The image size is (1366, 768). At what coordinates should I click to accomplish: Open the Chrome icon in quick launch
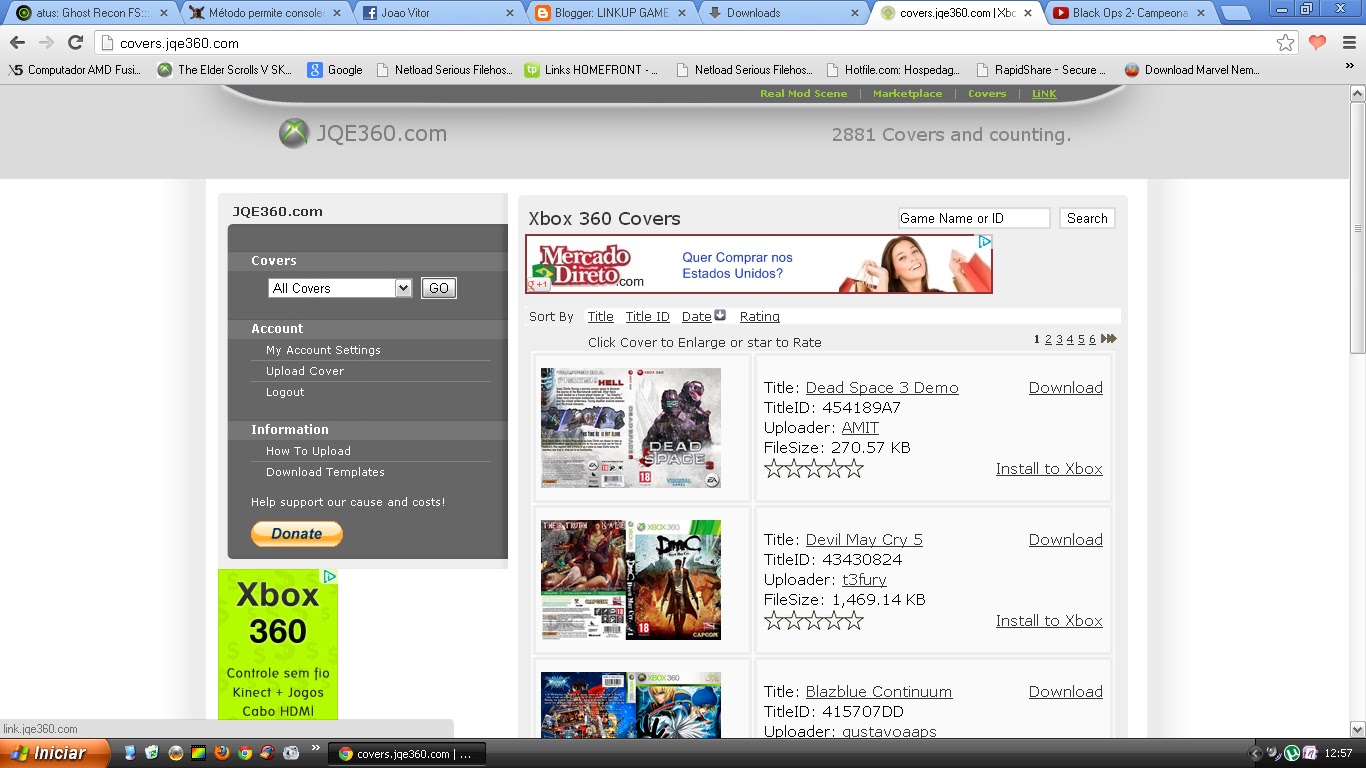[245, 753]
